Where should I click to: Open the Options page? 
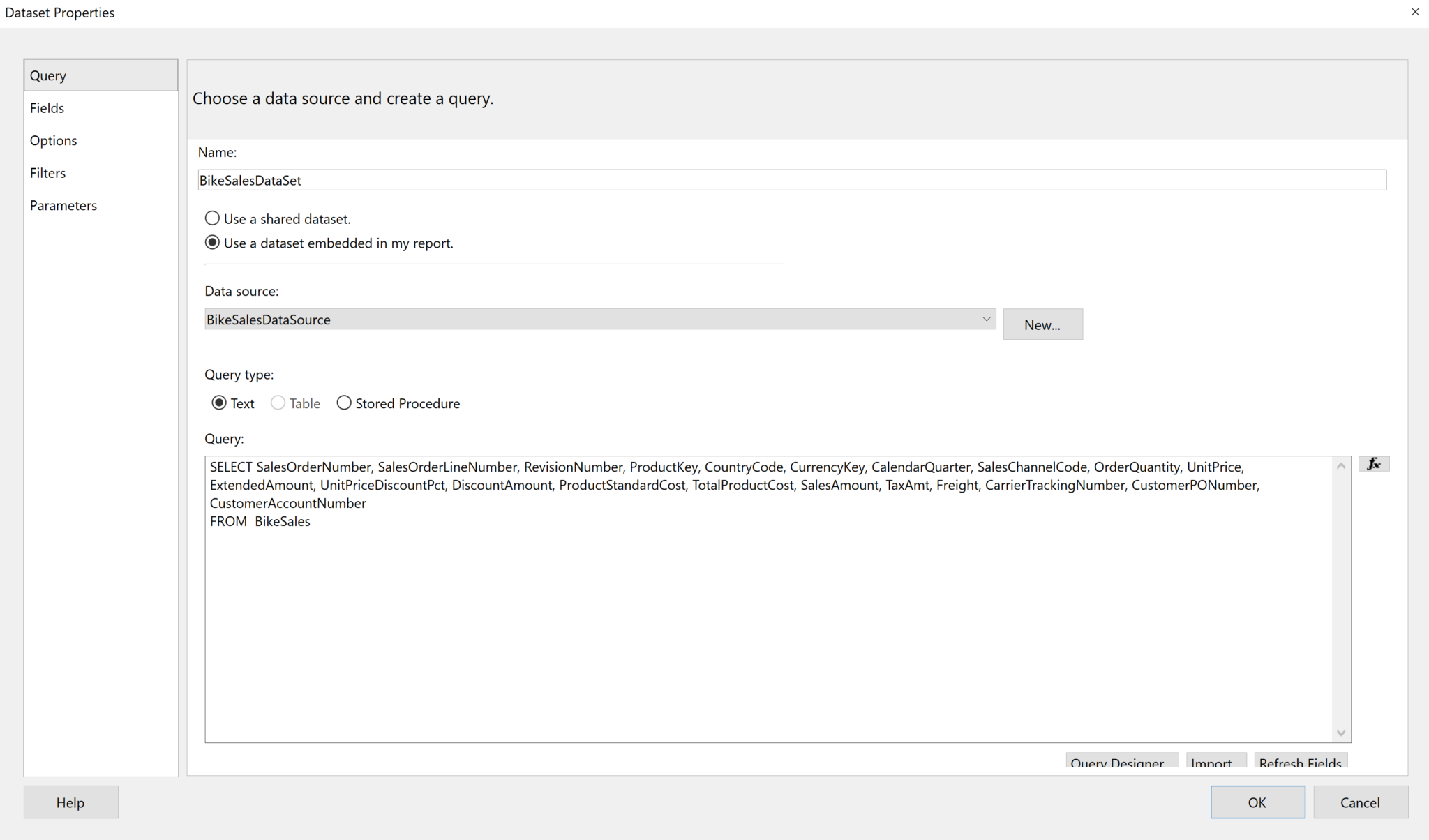pyautogui.click(x=53, y=140)
